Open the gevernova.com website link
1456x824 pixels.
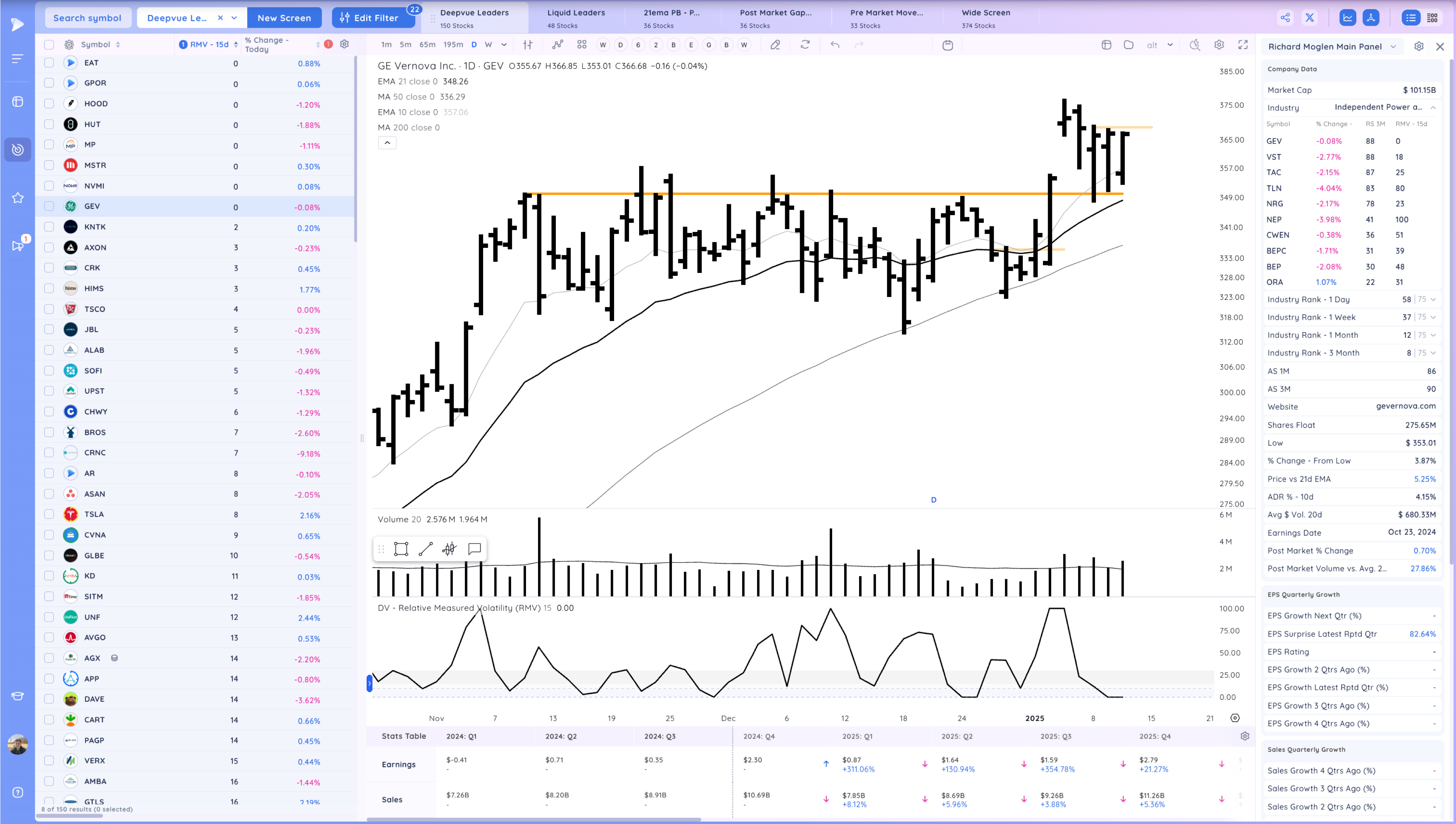click(1406, 406)
